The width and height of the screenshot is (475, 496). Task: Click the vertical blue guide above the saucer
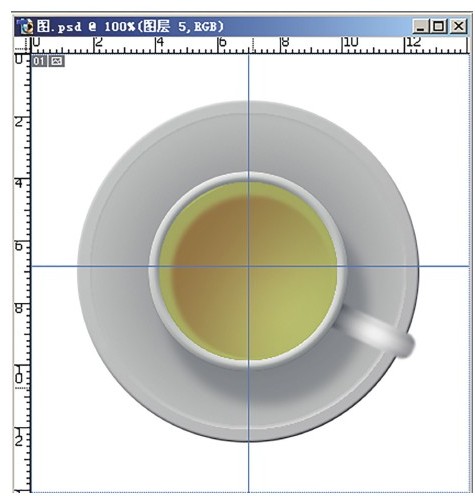point(248,77)
